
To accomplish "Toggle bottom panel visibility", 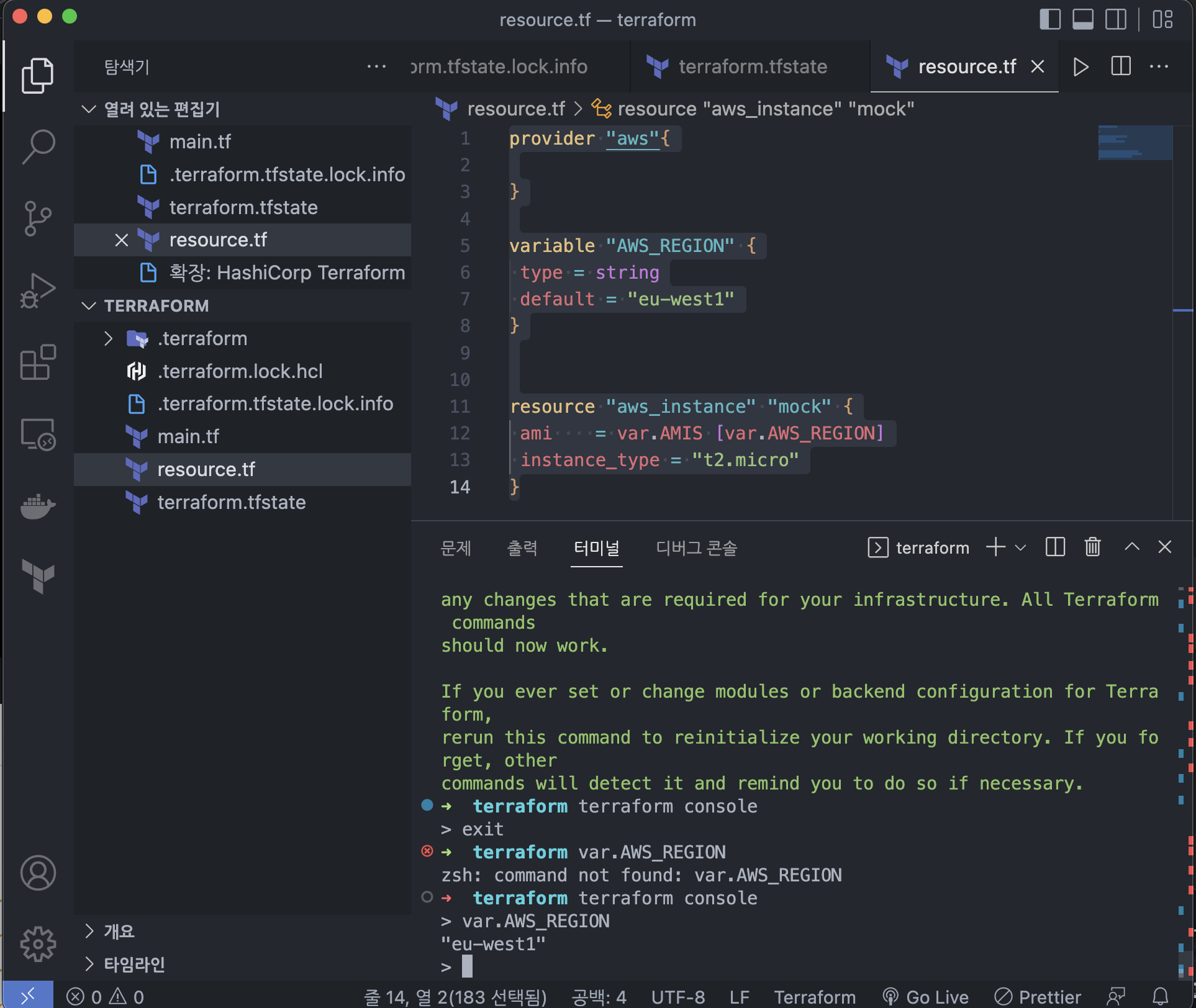I will [x=1083, y=19].
